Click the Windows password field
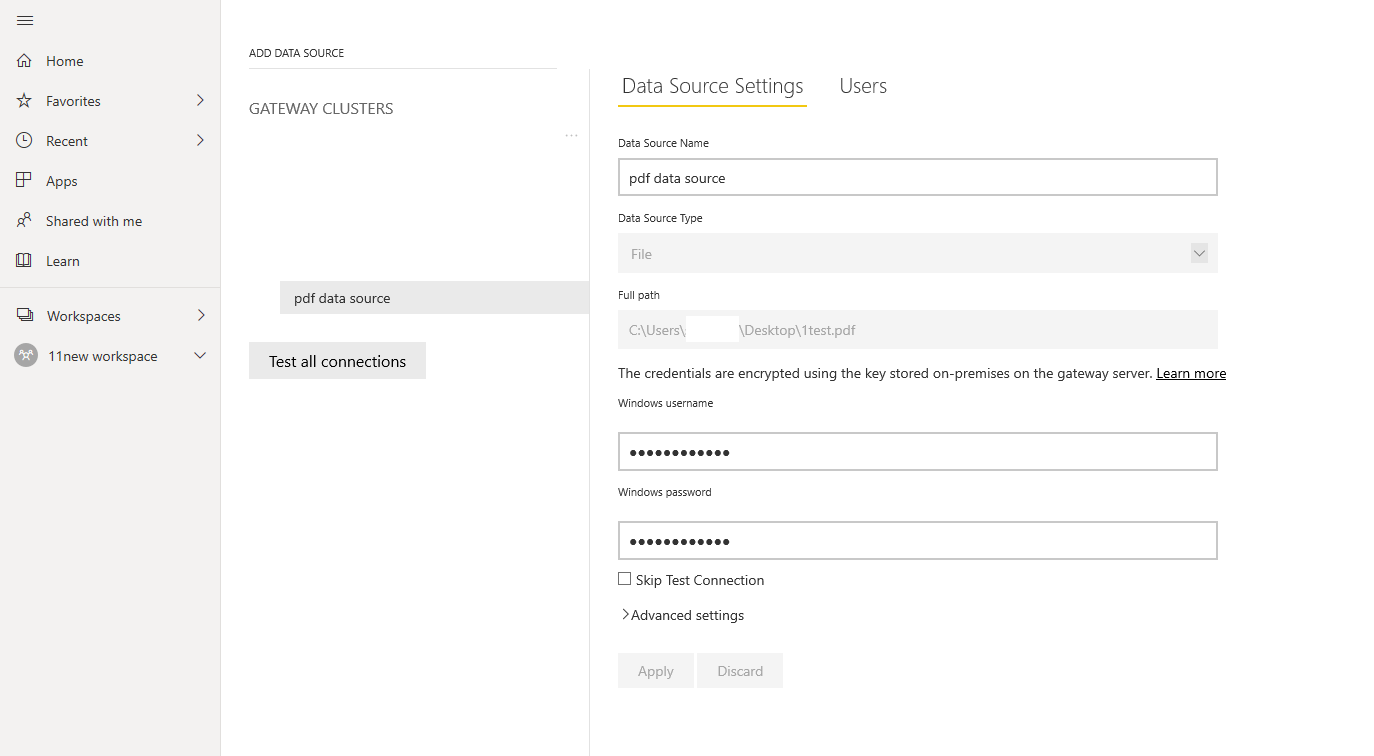The image size is (1374, 756). click(x=918, y=540)
